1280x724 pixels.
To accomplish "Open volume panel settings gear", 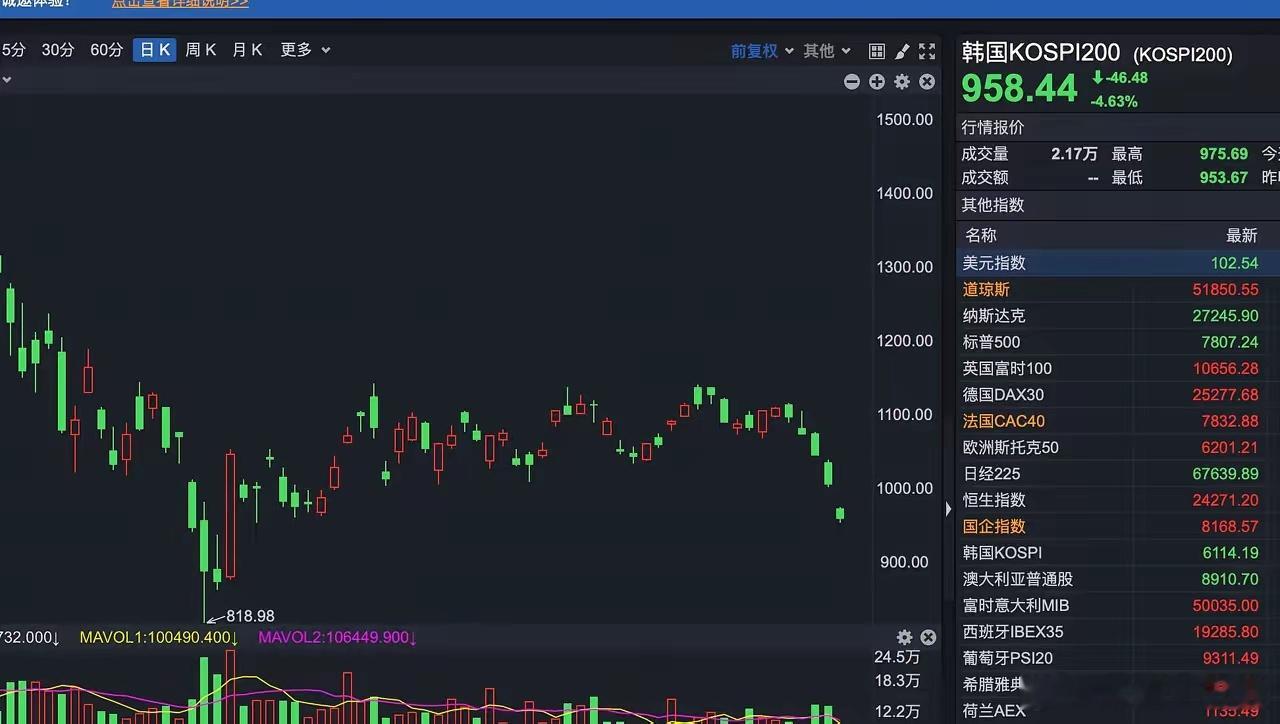I will [x=904, y=637].
